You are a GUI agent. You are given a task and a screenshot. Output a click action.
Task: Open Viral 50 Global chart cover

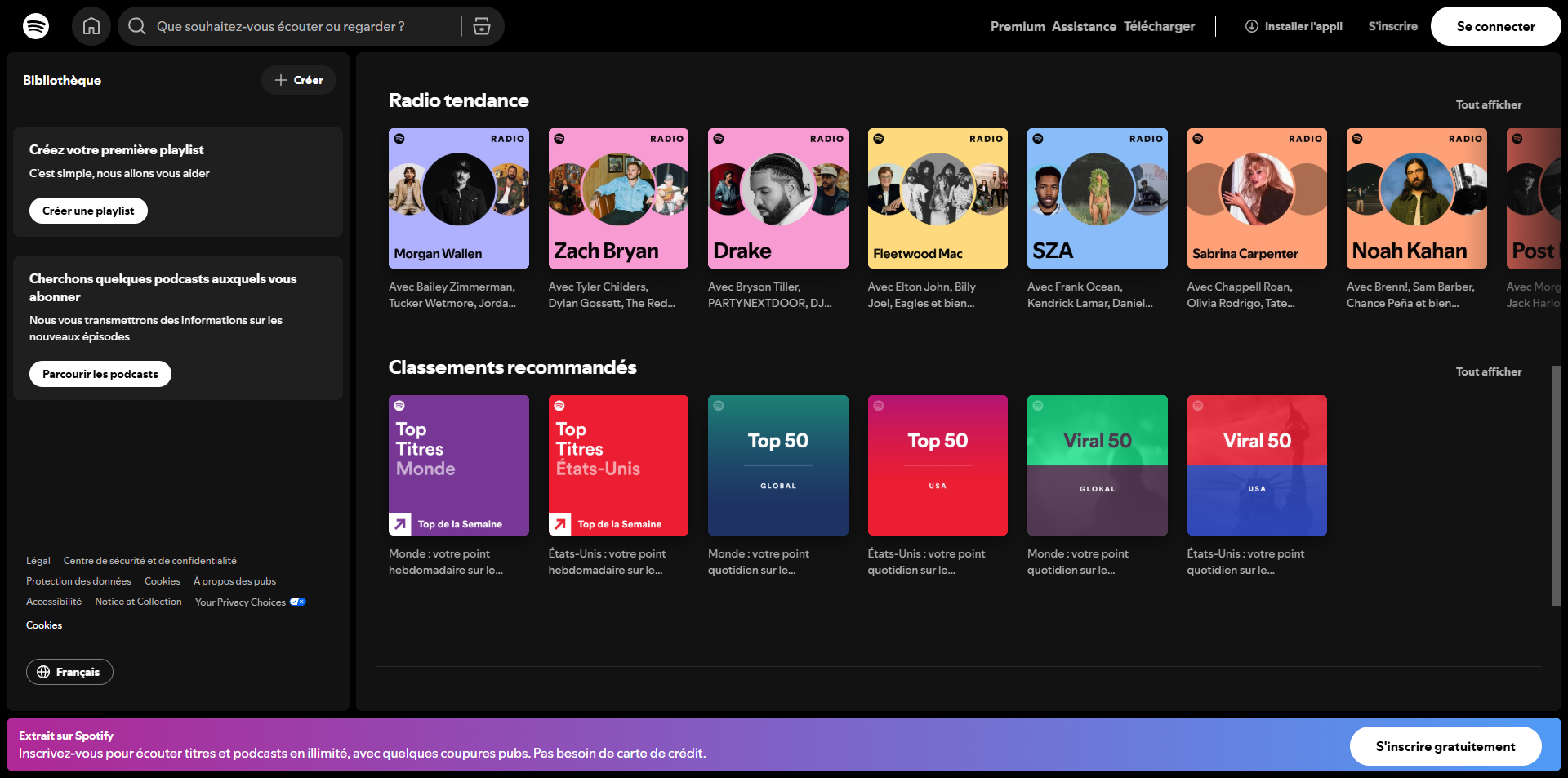pos(1098,465)
